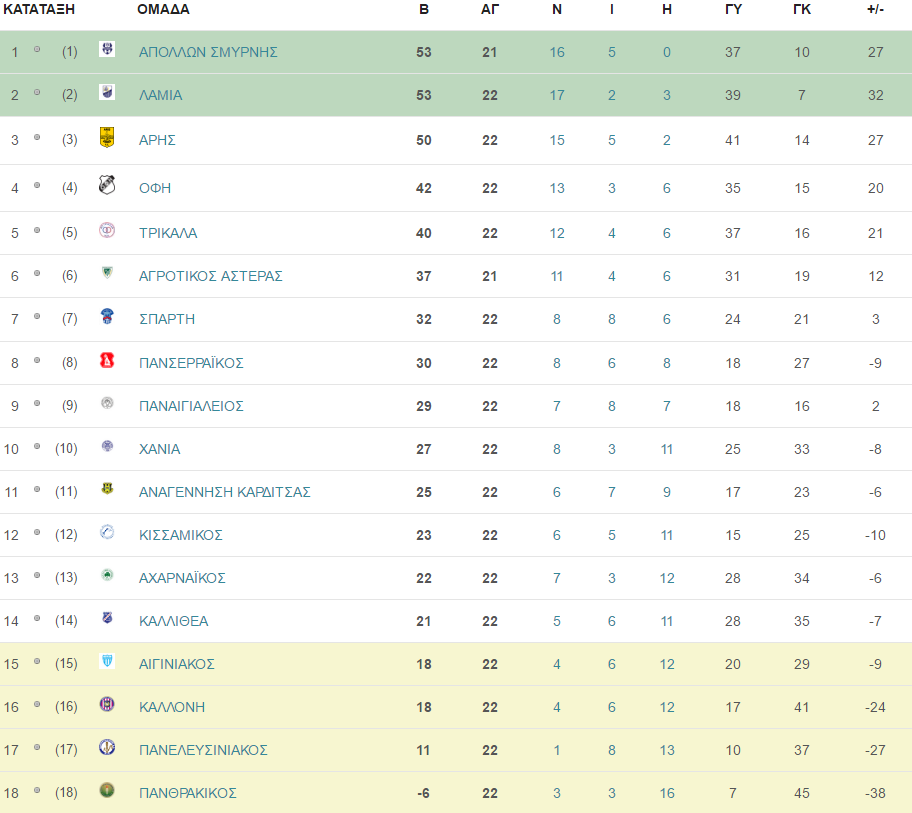This screenshot has height=813, width=912.
Task: Click position-change dot for ΠΑΝΑΙΓΙΑΛΕΙΟΣ row
Action: [x=37, y=403]
